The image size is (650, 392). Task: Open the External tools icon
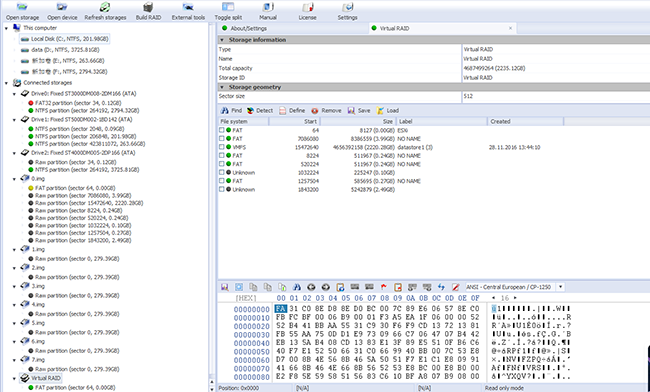[x=188, y=7]
